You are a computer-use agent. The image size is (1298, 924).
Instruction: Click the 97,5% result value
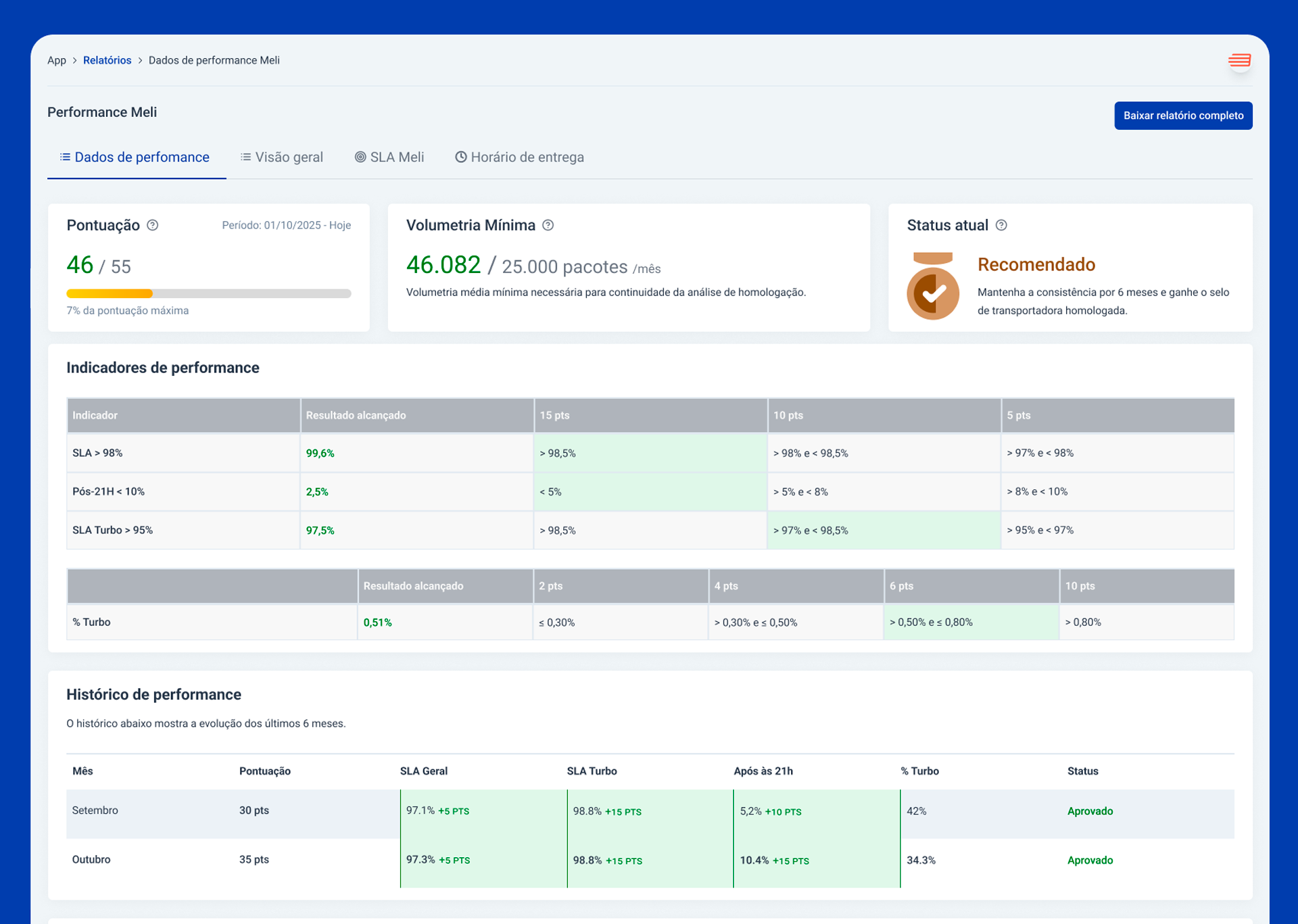click(x=320, y=530)
